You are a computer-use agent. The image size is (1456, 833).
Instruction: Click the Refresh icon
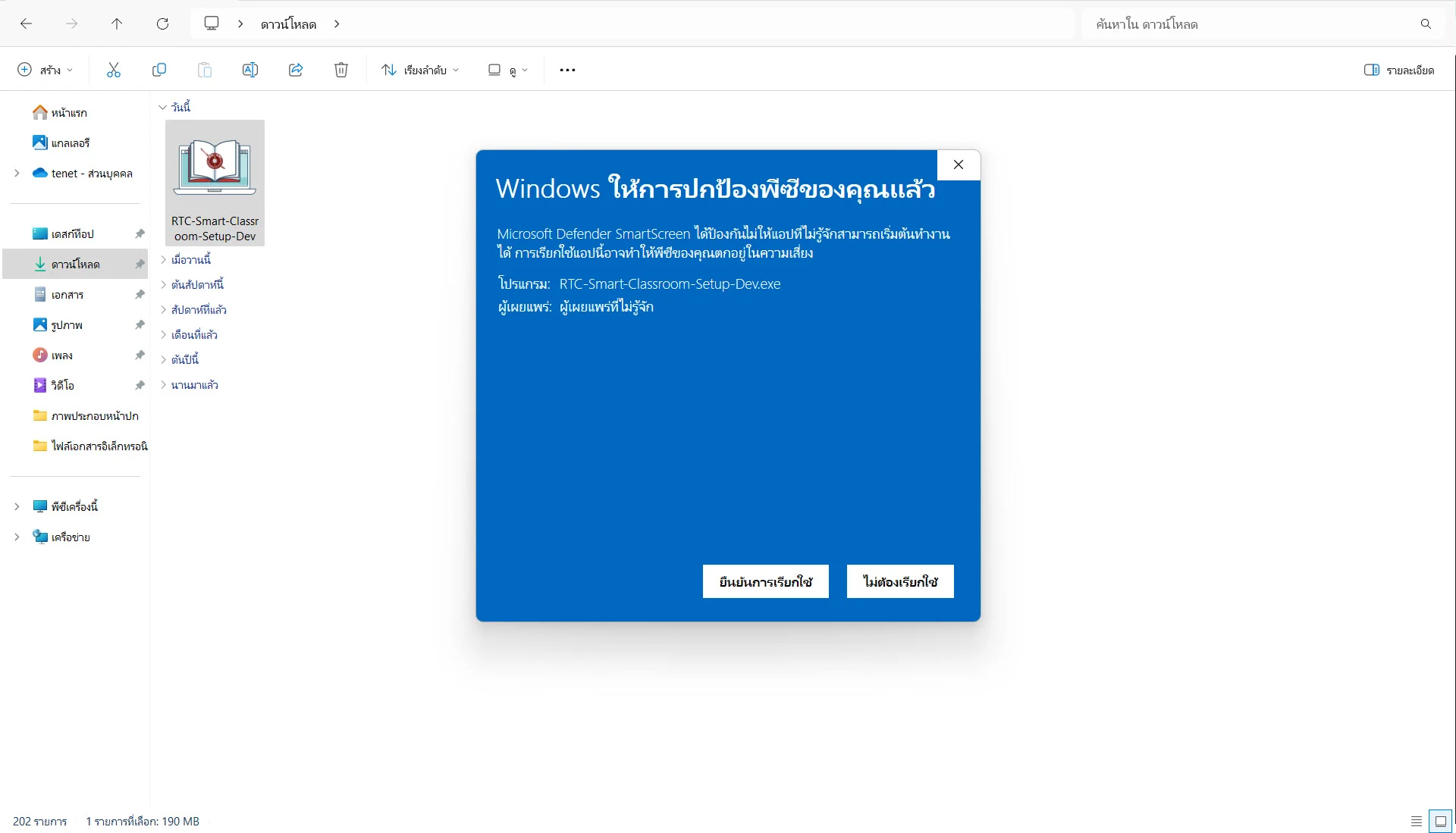click(162, 23)
